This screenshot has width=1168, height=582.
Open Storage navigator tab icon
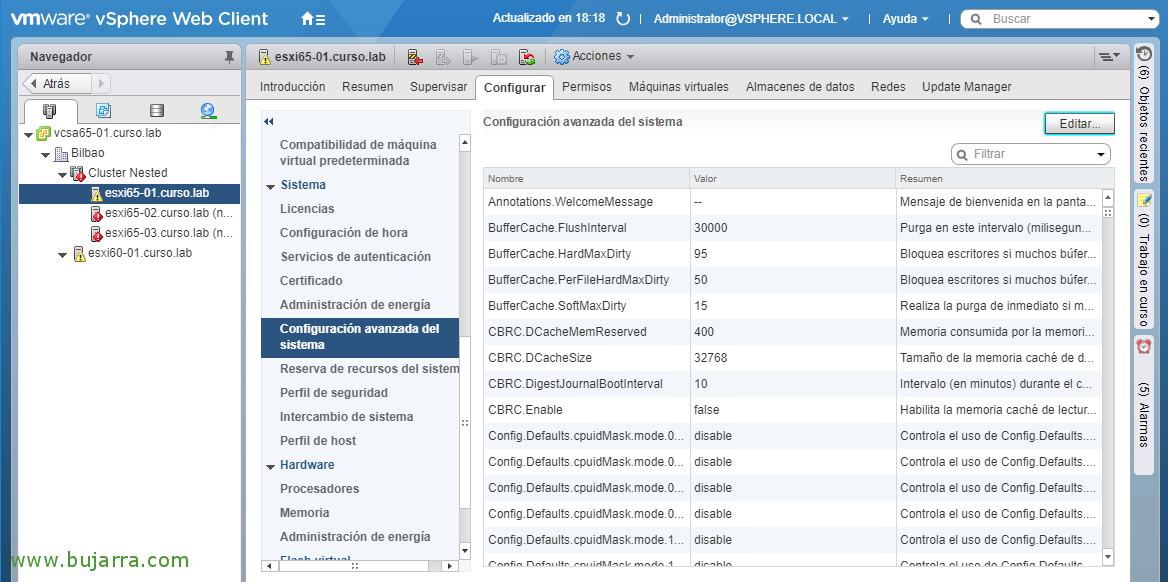156,111
